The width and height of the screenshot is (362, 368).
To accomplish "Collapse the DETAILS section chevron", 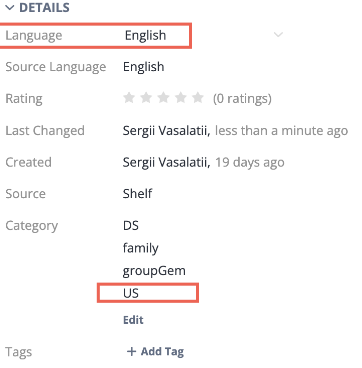I will click(10, 8).
